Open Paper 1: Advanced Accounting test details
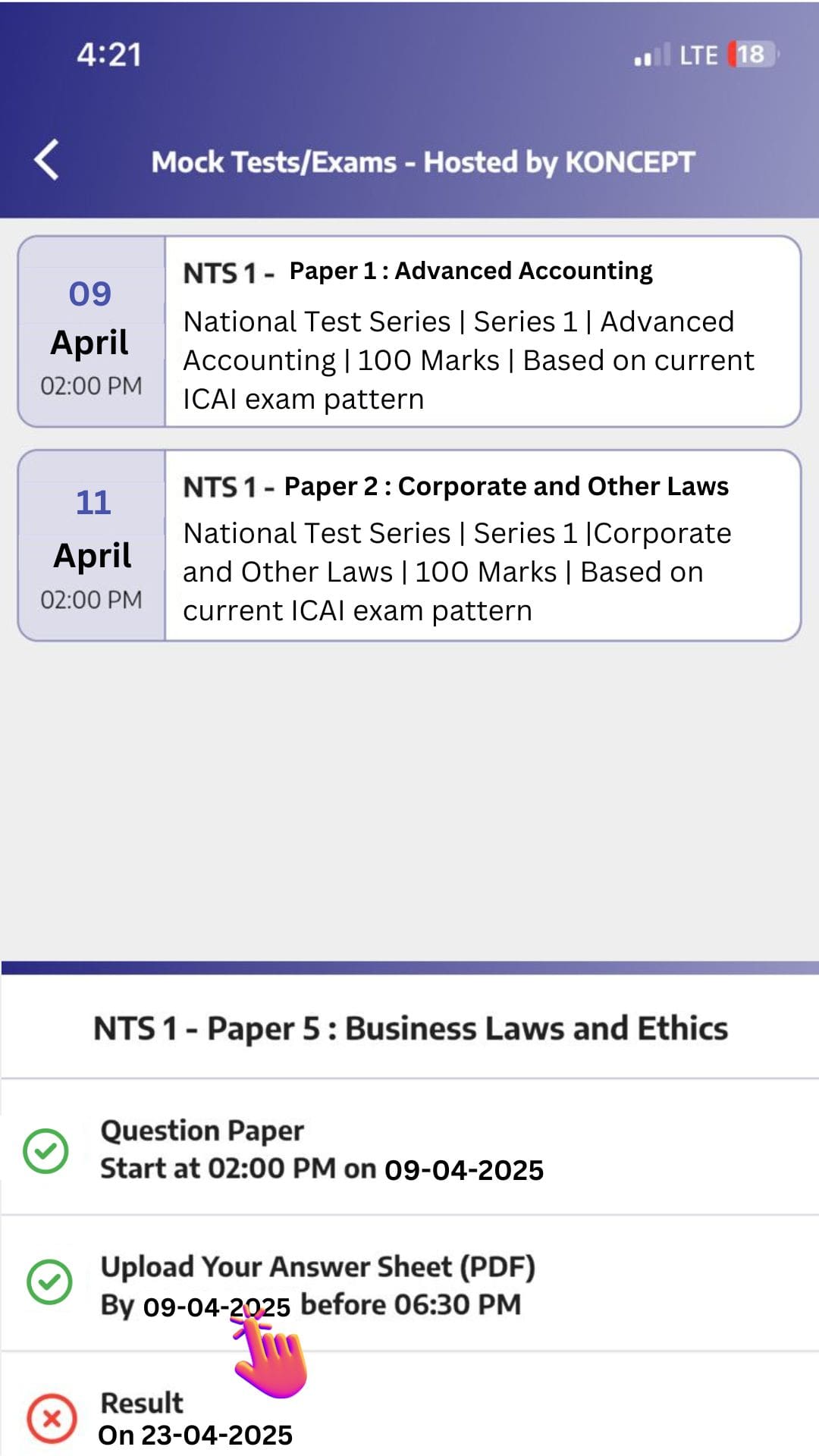The height and width of the screenshot is (1456, 819). pos(470,271)
